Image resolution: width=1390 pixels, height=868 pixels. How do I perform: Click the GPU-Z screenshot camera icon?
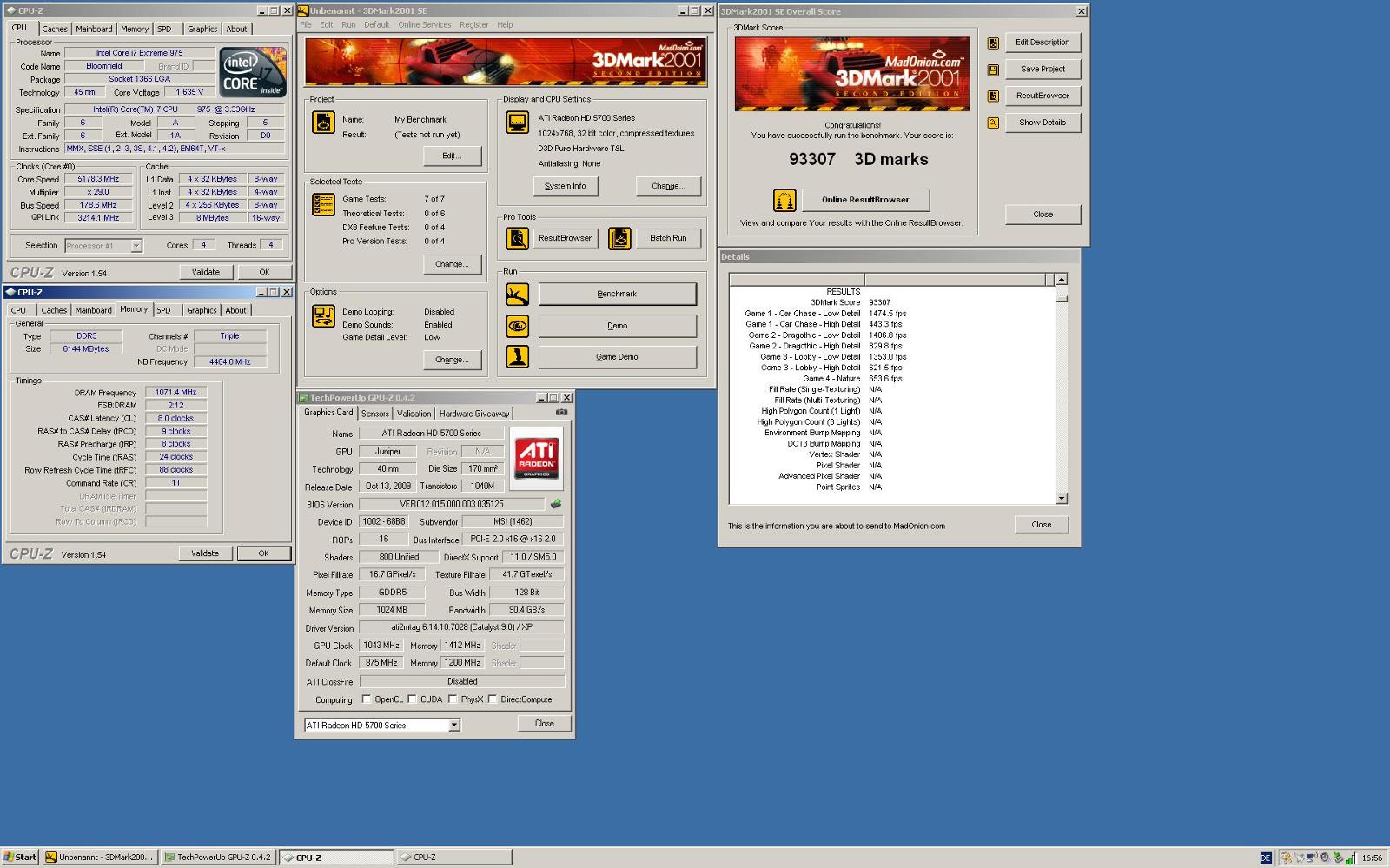tap(561, 413)
